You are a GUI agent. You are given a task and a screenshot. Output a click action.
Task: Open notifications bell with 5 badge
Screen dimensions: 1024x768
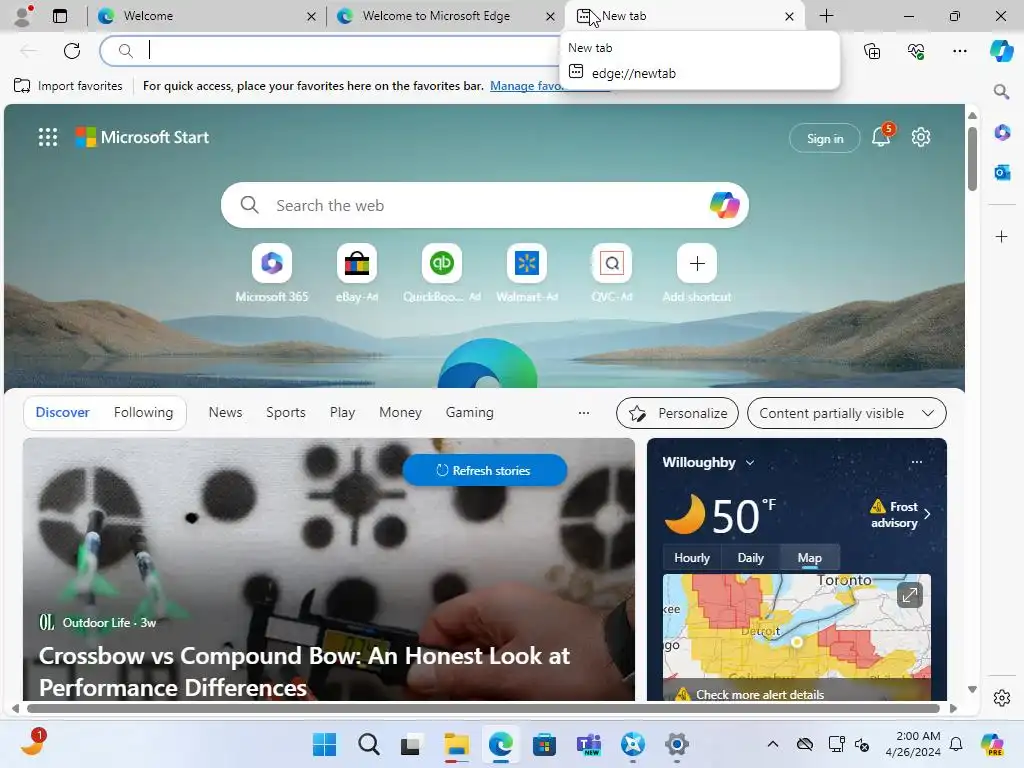click(882, 136)
